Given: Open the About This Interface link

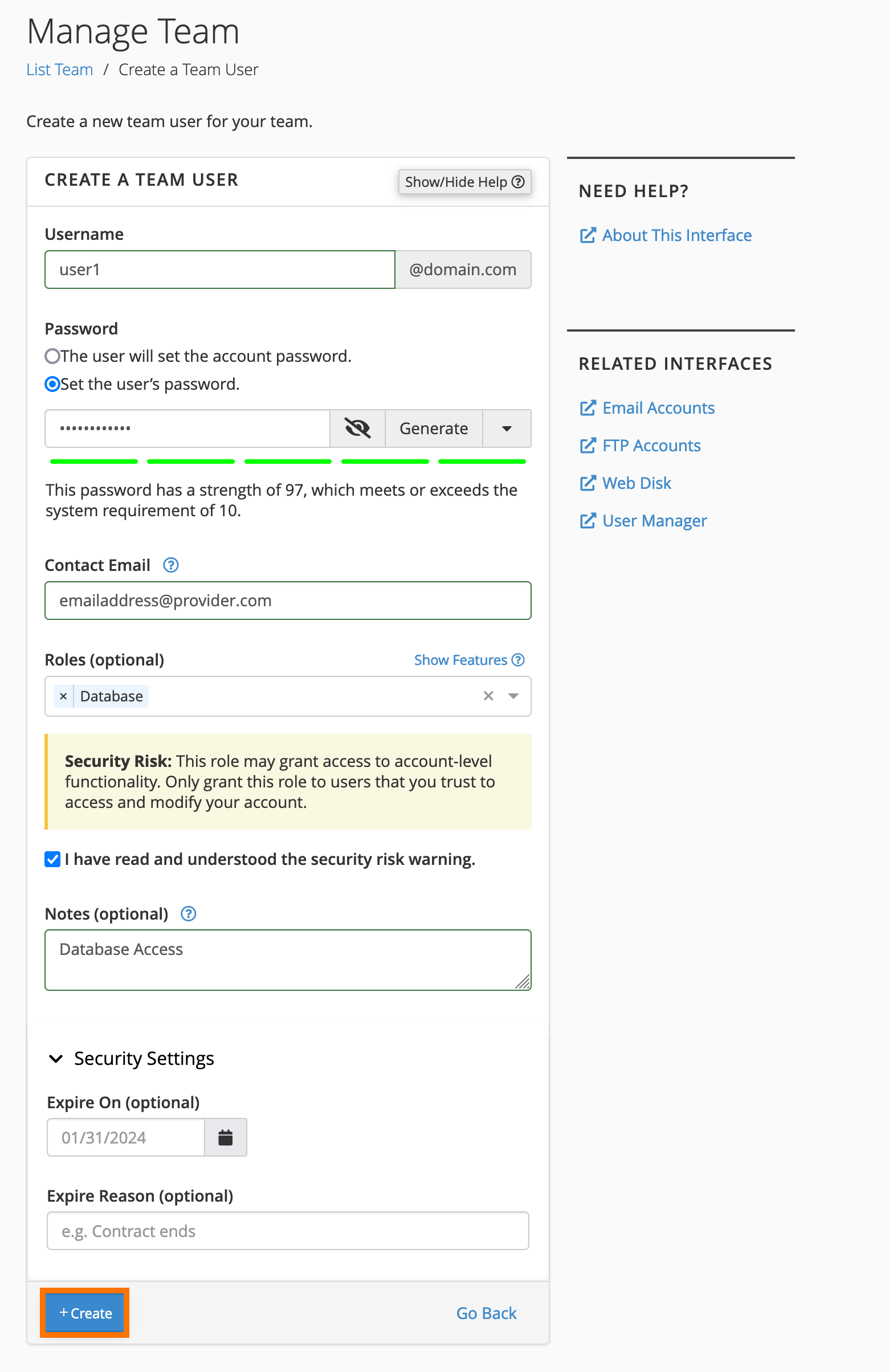Looking at the screenshot, I should click(x=666, y=235).
